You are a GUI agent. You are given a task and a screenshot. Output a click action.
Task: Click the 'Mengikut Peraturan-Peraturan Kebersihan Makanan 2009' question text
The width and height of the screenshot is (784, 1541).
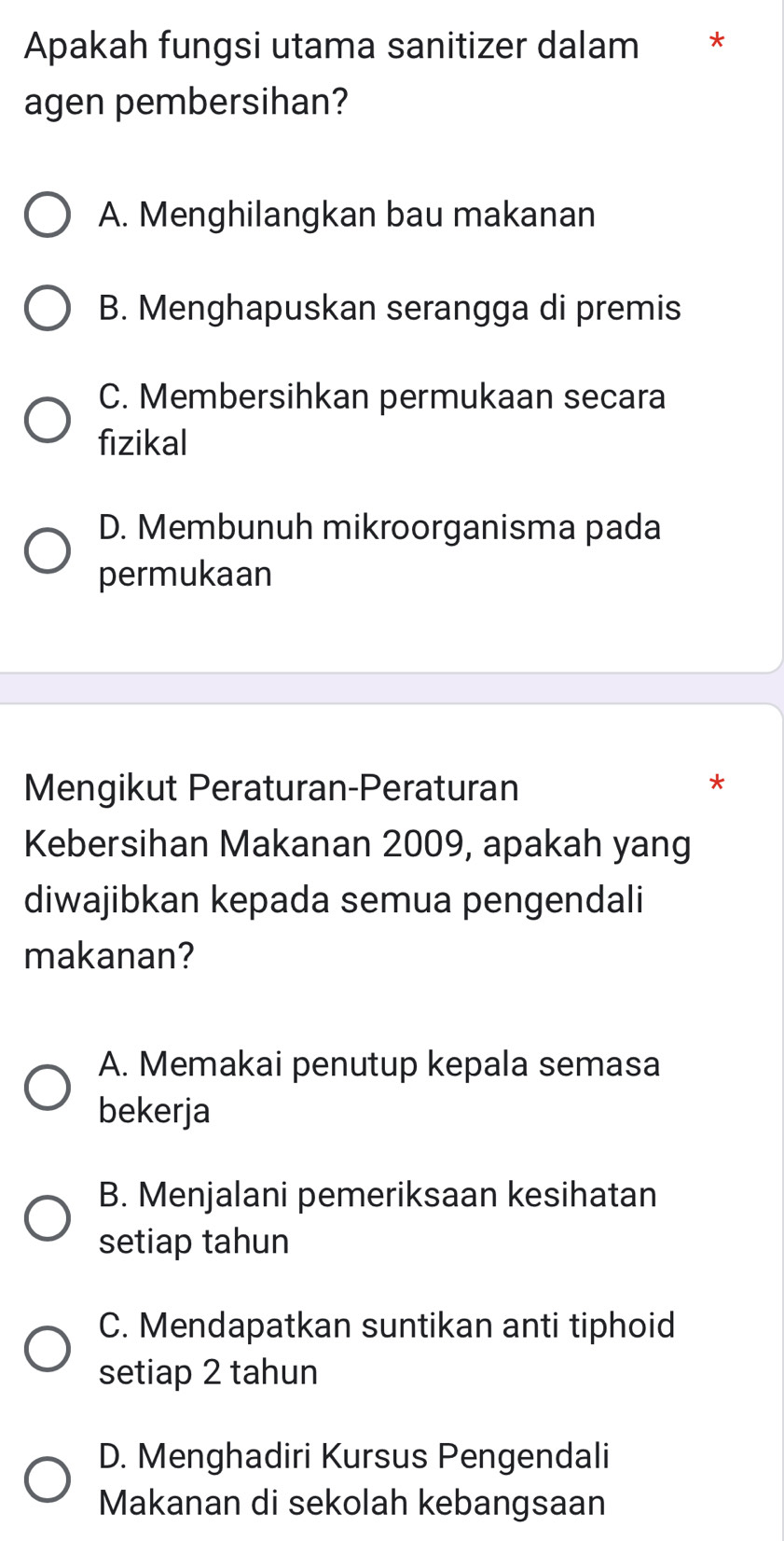tap(357, 871)
